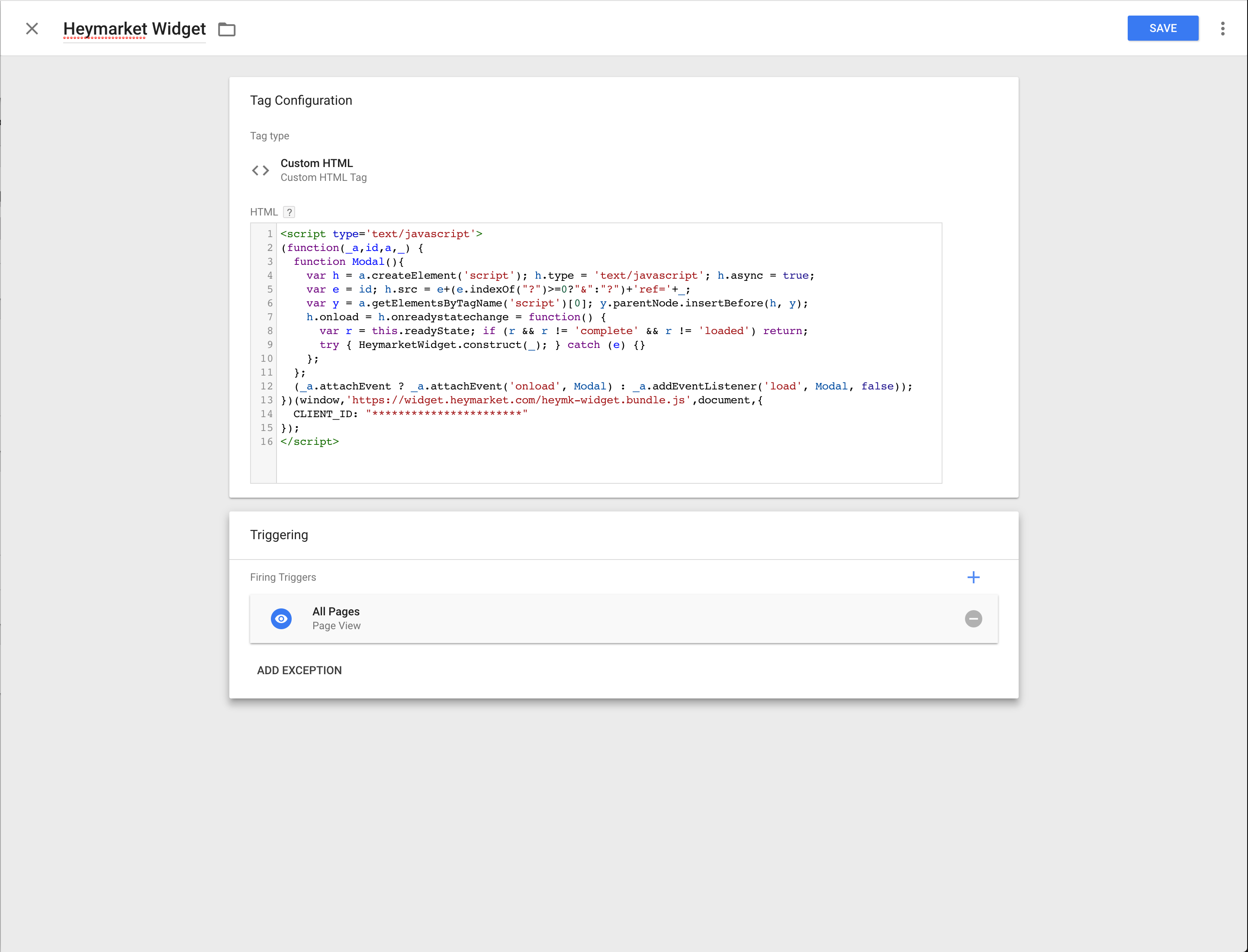Image resolution: width=1248 pixels, height=952 pixels.
Task: Click the SAVE button
Action: [1162, 28]
